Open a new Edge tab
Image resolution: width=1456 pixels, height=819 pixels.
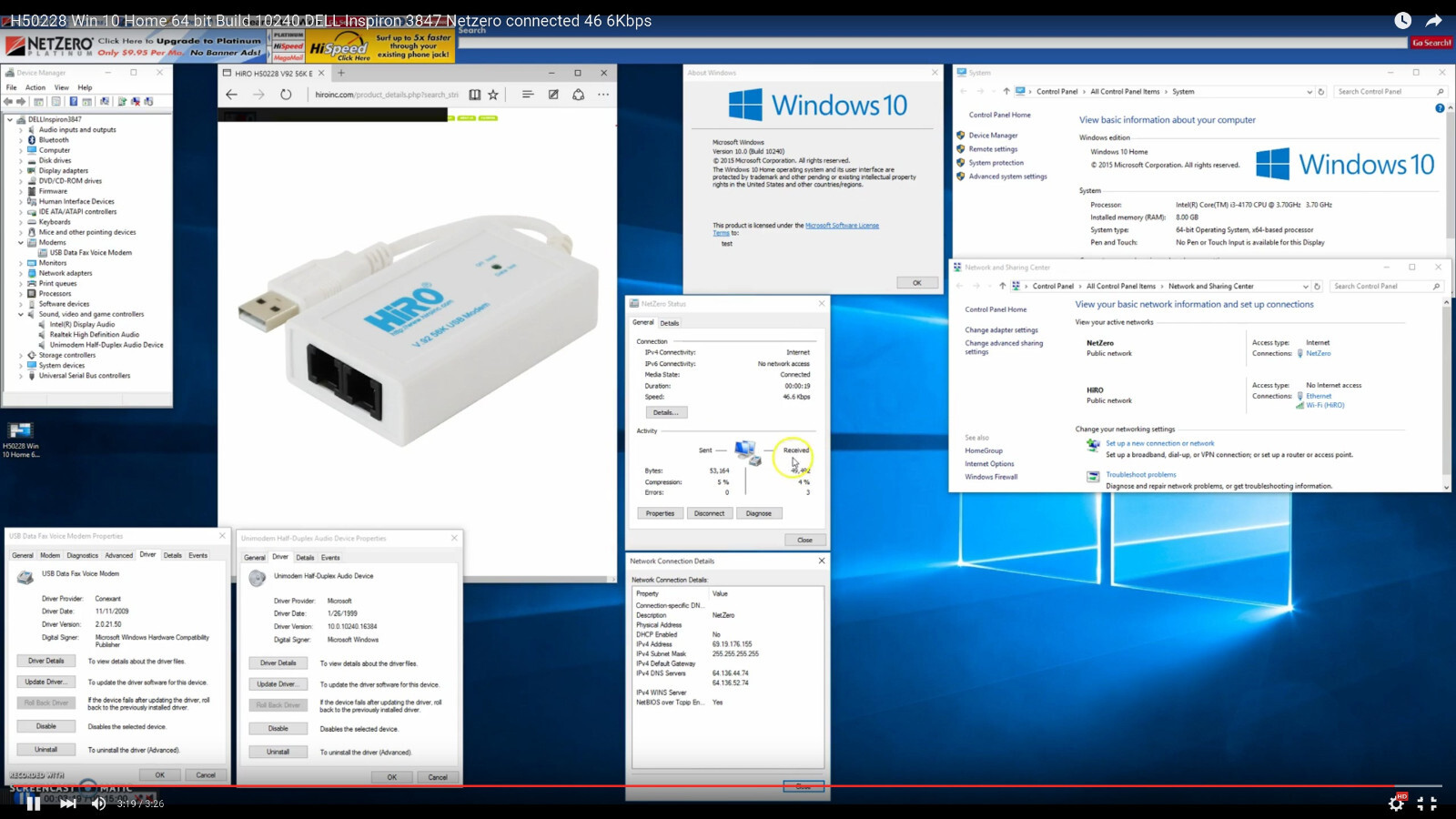pos(341,73)
